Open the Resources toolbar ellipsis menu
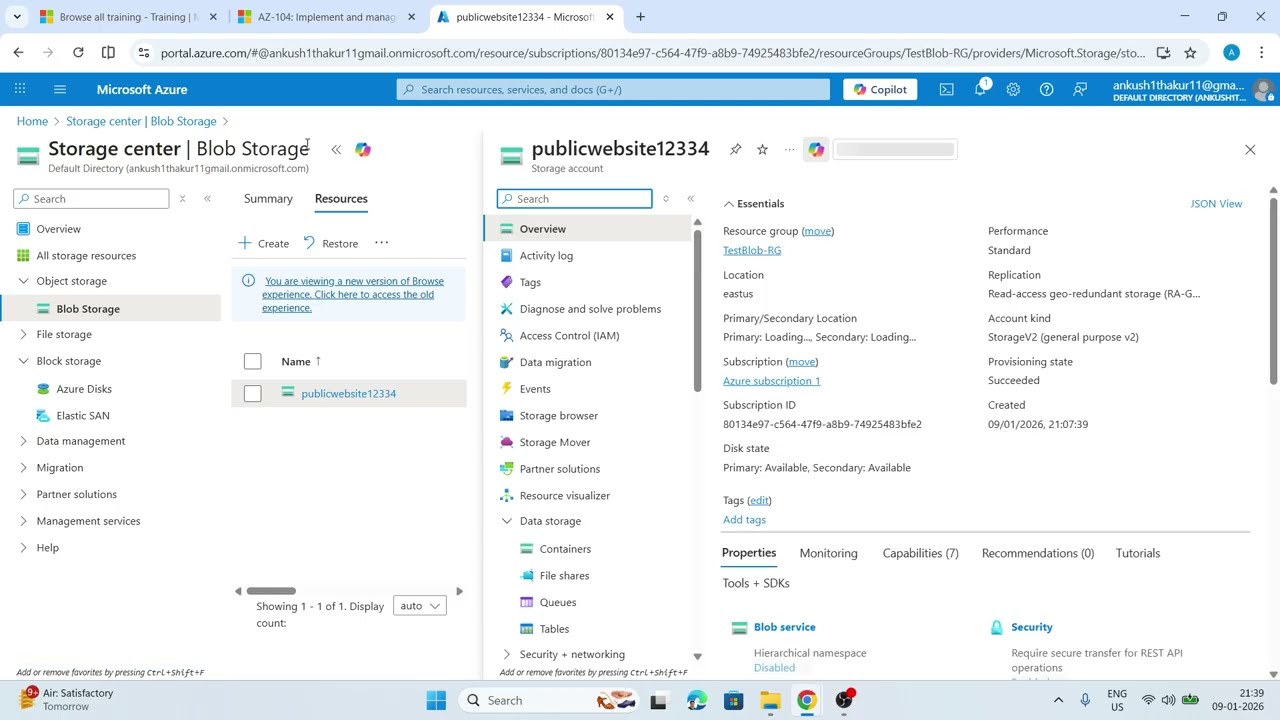 (x=381, y=243)
